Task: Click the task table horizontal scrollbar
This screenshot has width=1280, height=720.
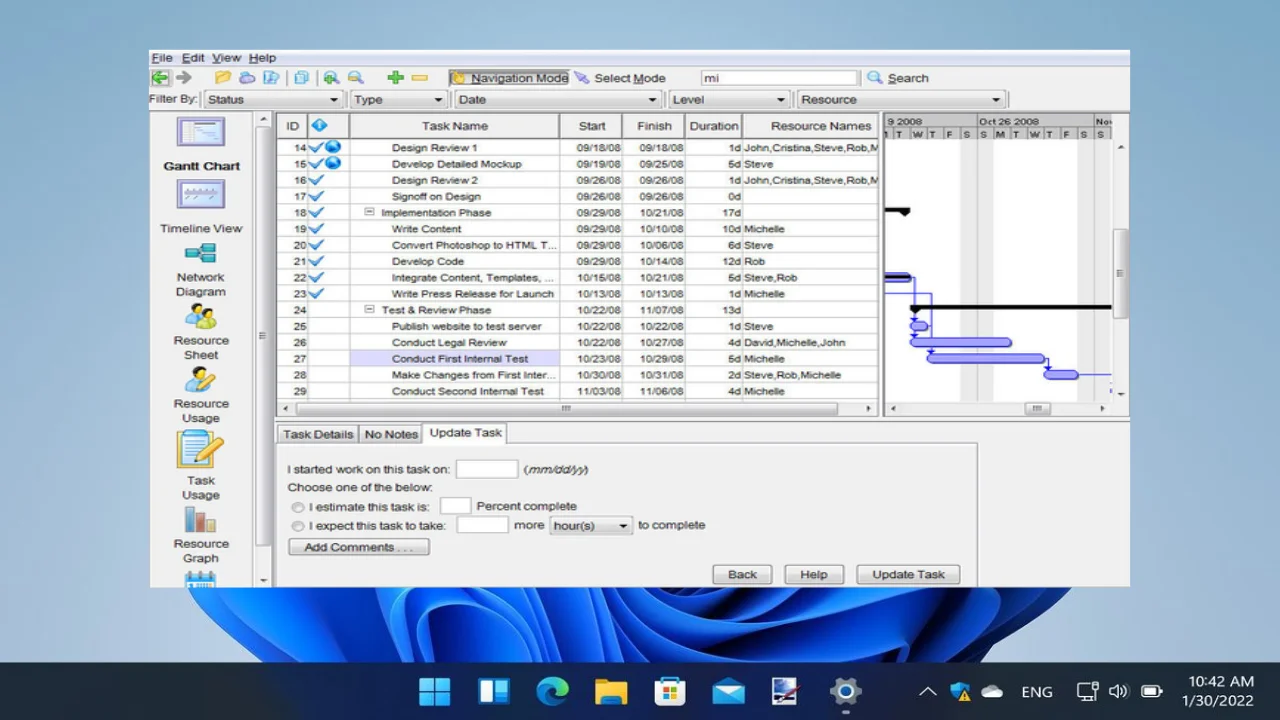Action: [566, 408]
